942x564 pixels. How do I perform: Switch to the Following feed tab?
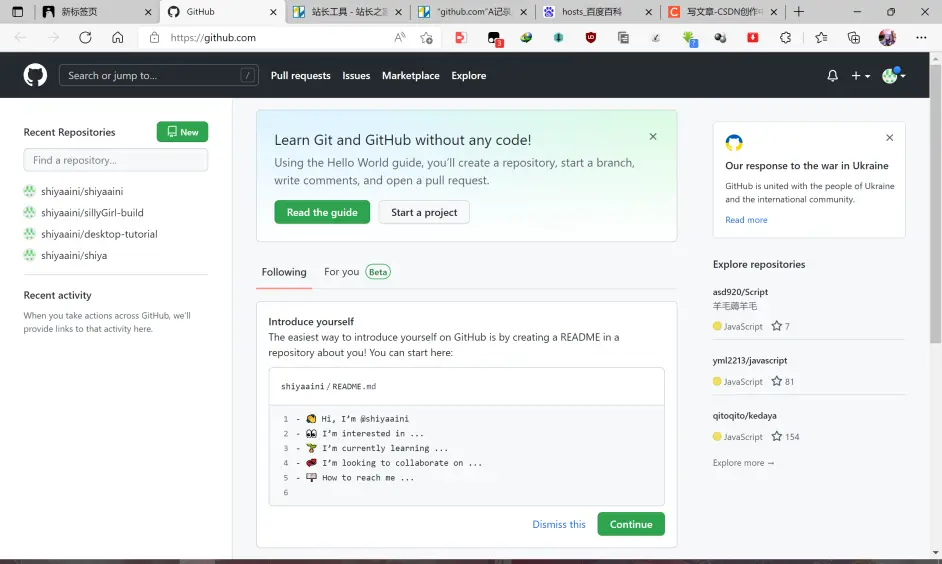point(284,272)
